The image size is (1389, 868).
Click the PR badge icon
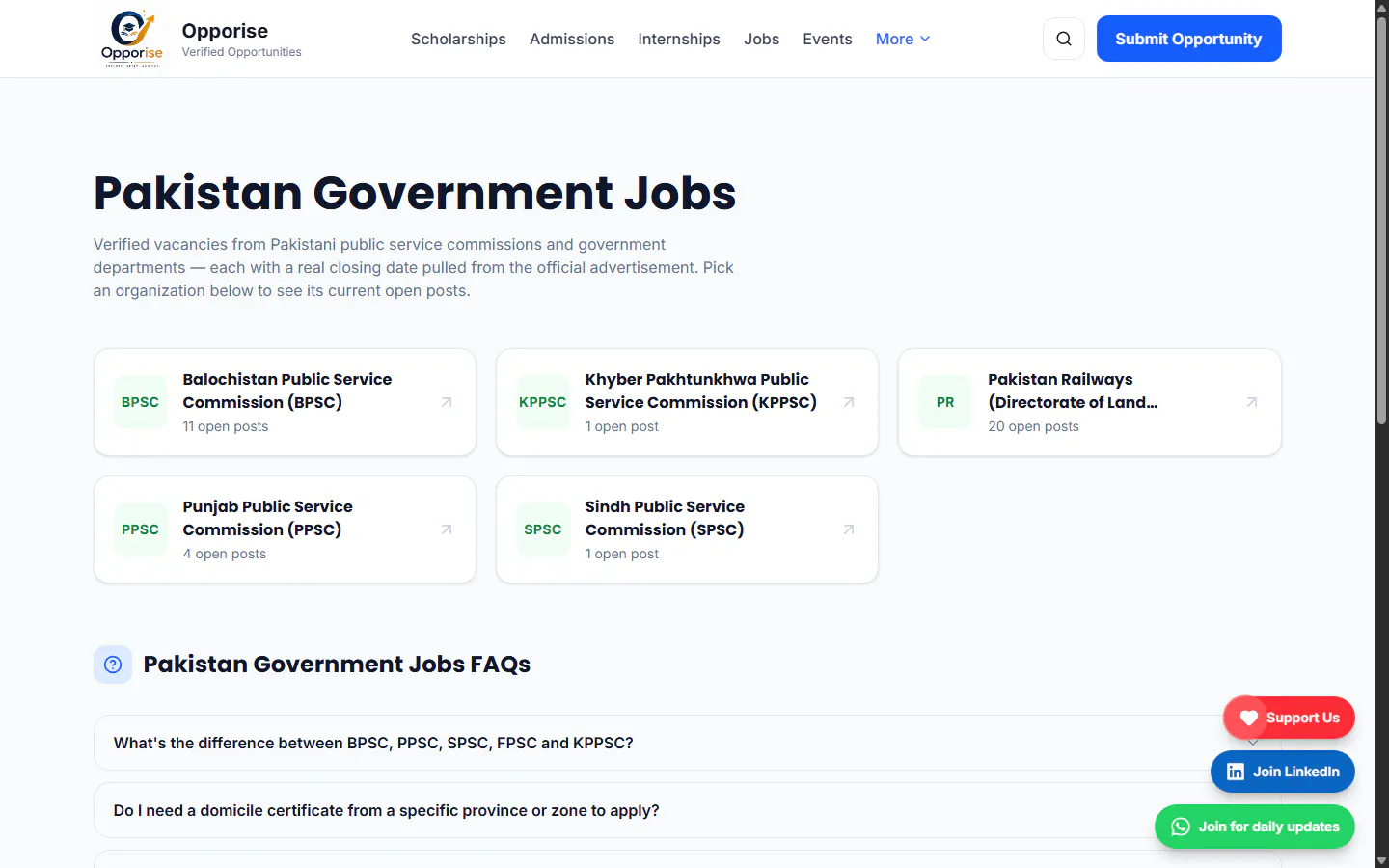click(x=945, y=402)
